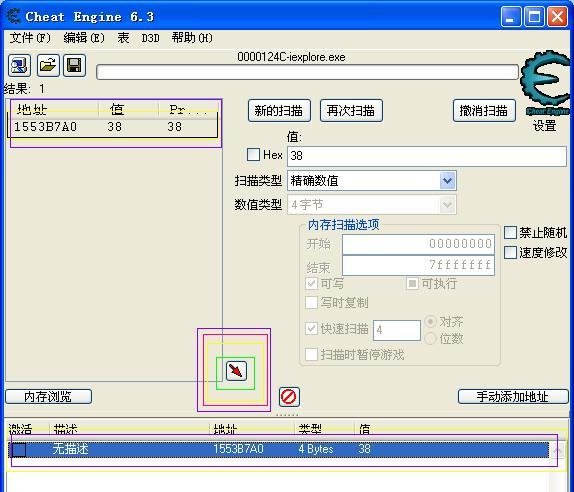Viewport: 574px width, 492px height.
Task: Open the 编辑(E) menu
Action: point(84,38)
